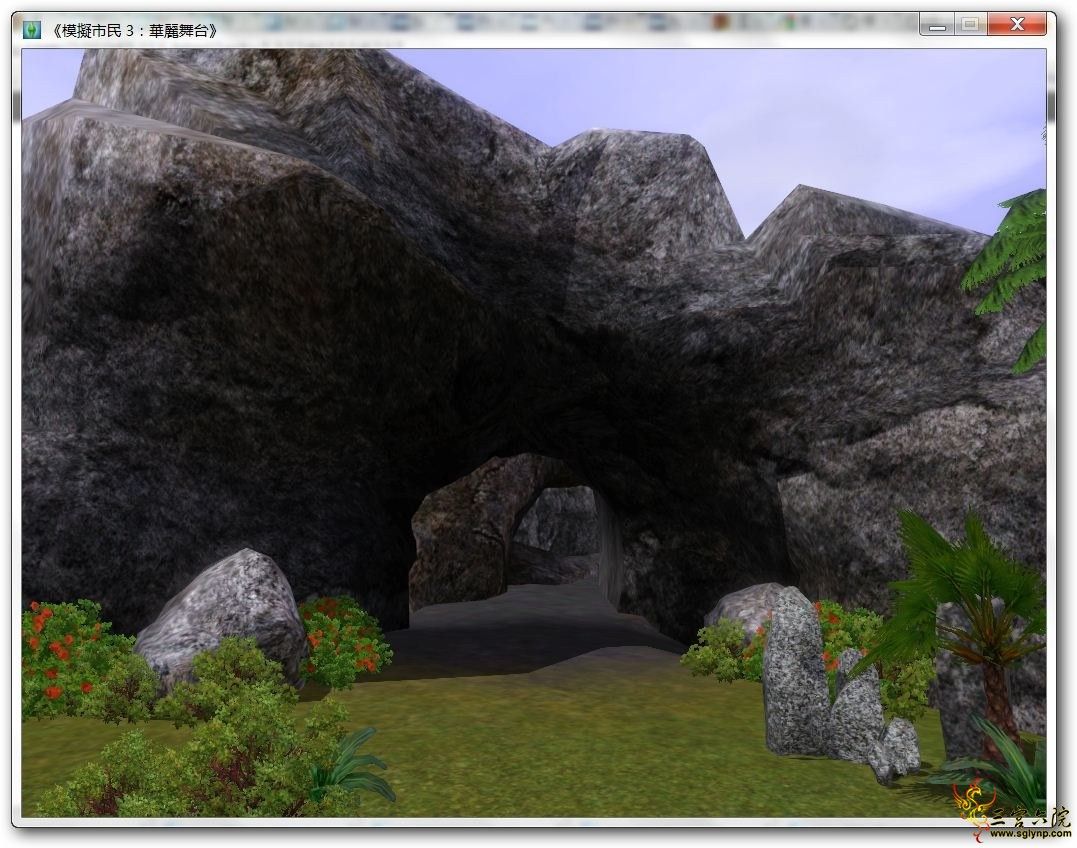Click the 《模擬市民 3：華麗舞台》 title text
Viewport: 1077px width, 848px height.
[x=135, y=31]
